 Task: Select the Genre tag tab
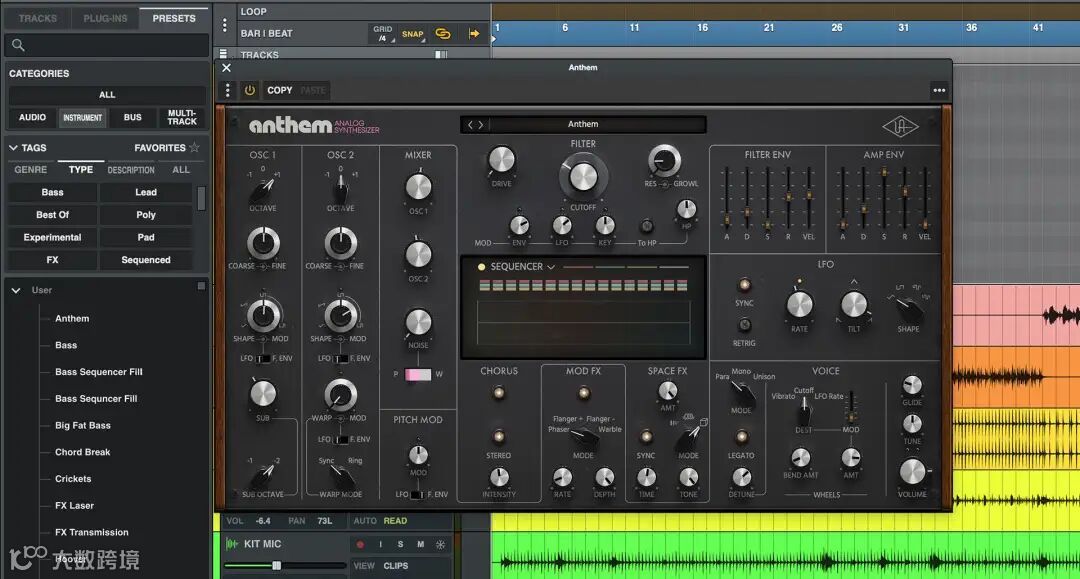coord(31,169)
